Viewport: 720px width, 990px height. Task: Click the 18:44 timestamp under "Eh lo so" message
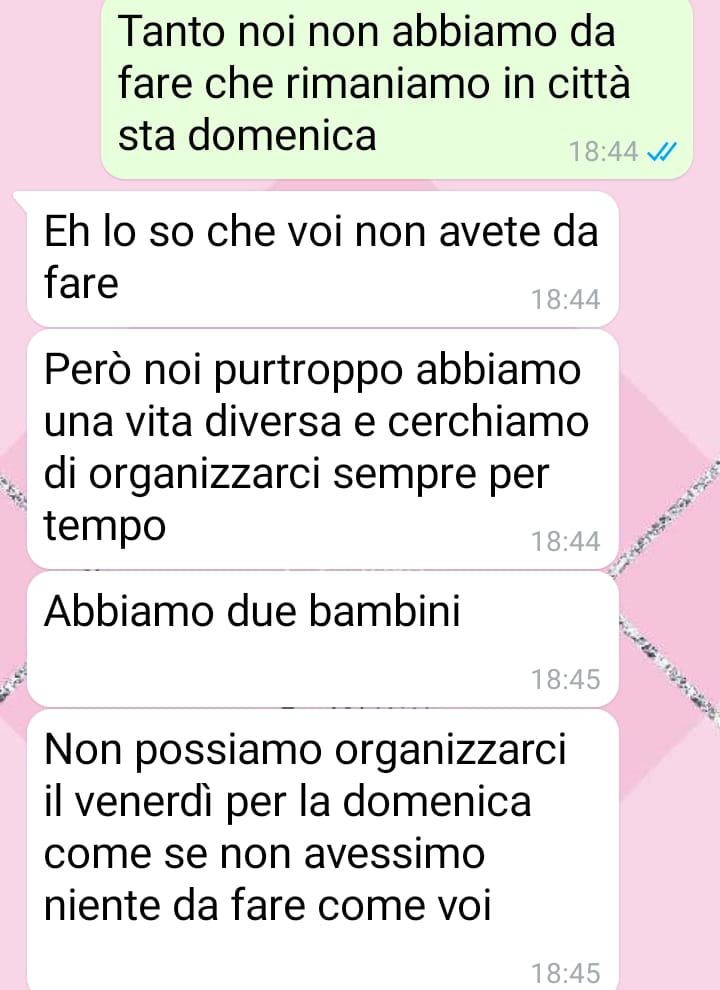coord(565,299)
